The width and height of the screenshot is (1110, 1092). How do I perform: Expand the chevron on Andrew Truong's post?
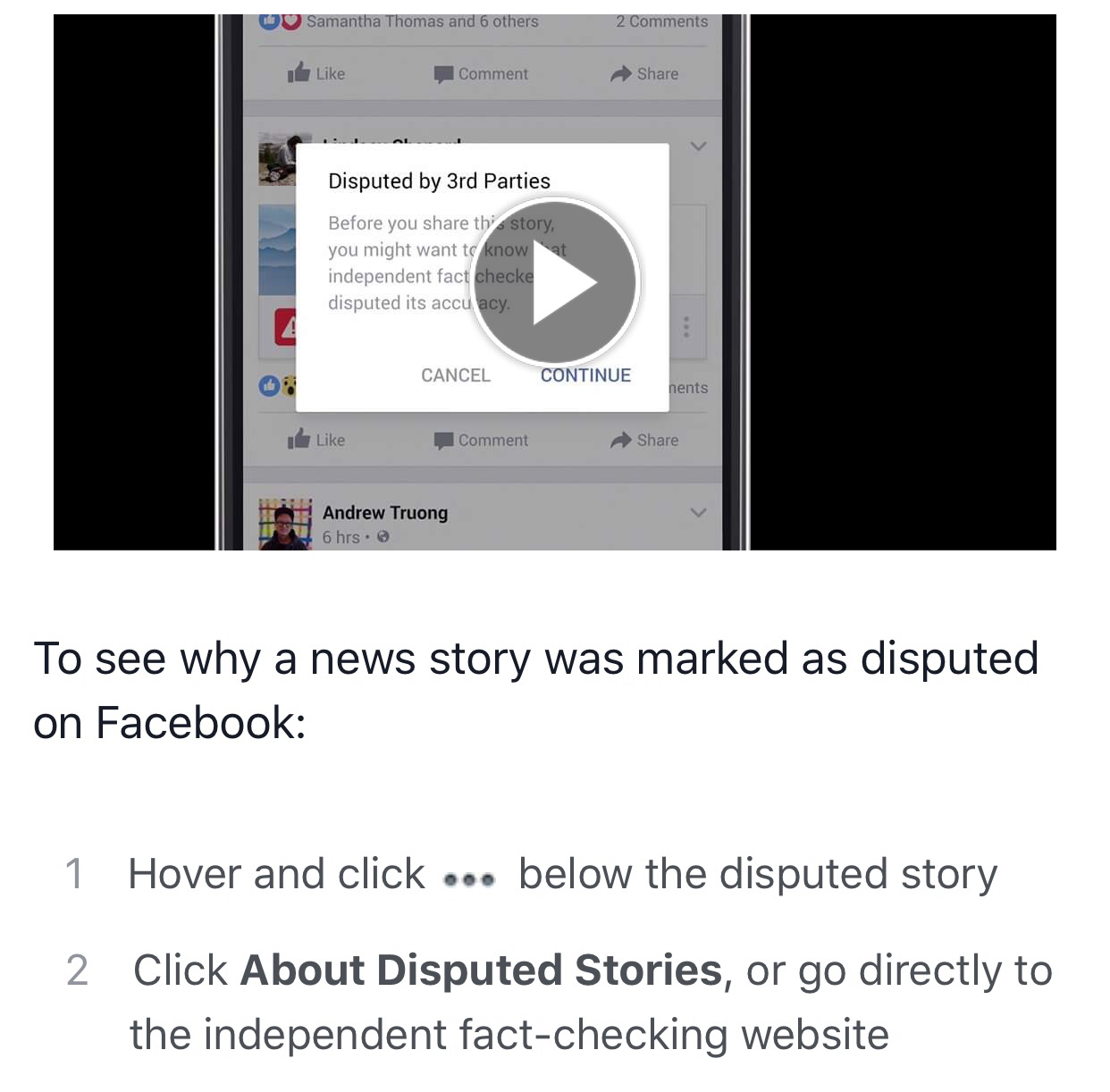[698, 512]
